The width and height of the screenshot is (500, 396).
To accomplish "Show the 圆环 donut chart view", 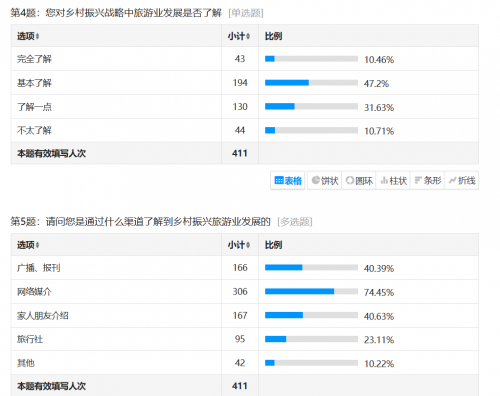I will click(x=359, y=180).
